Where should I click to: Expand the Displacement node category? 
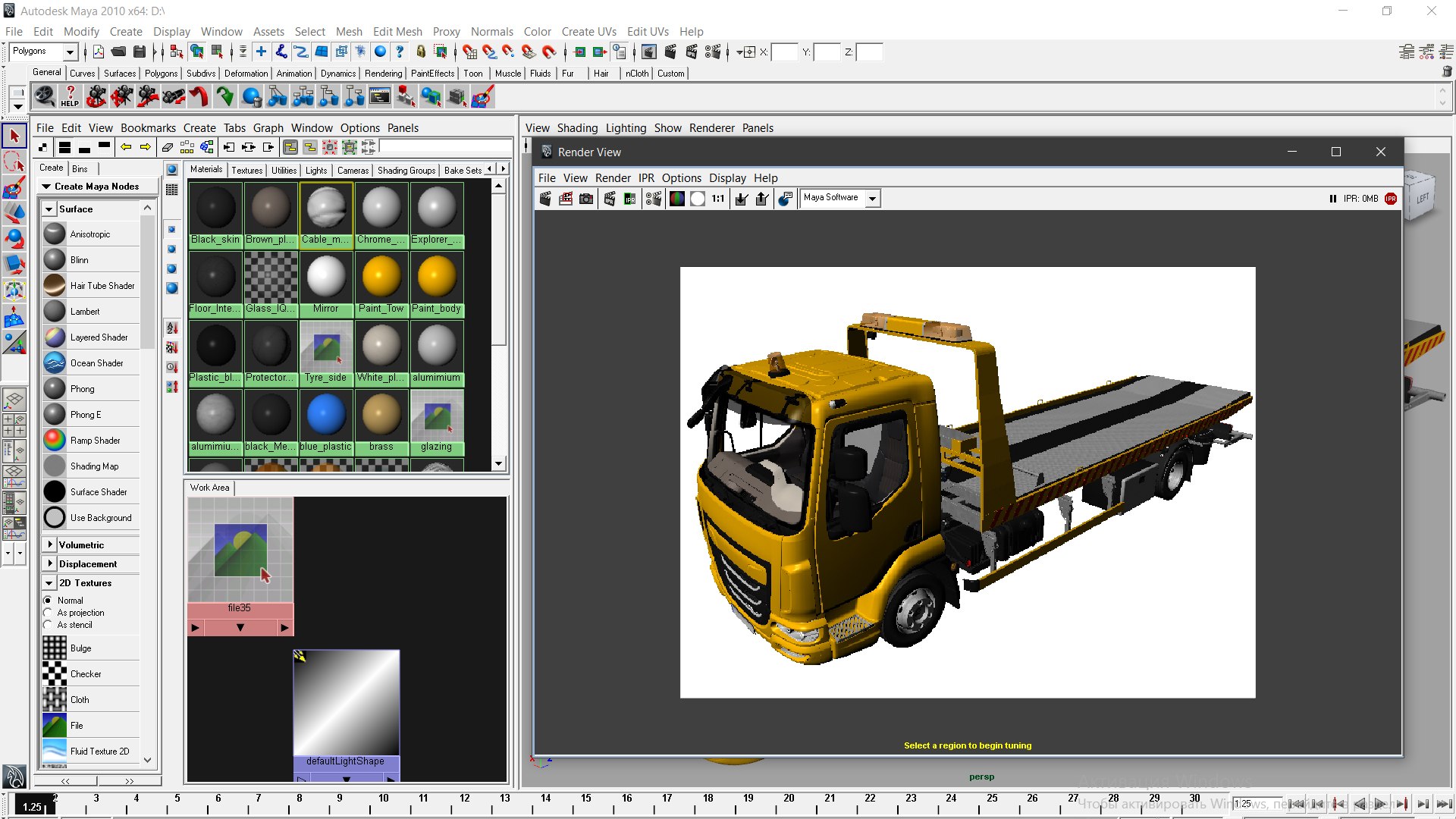49,564
